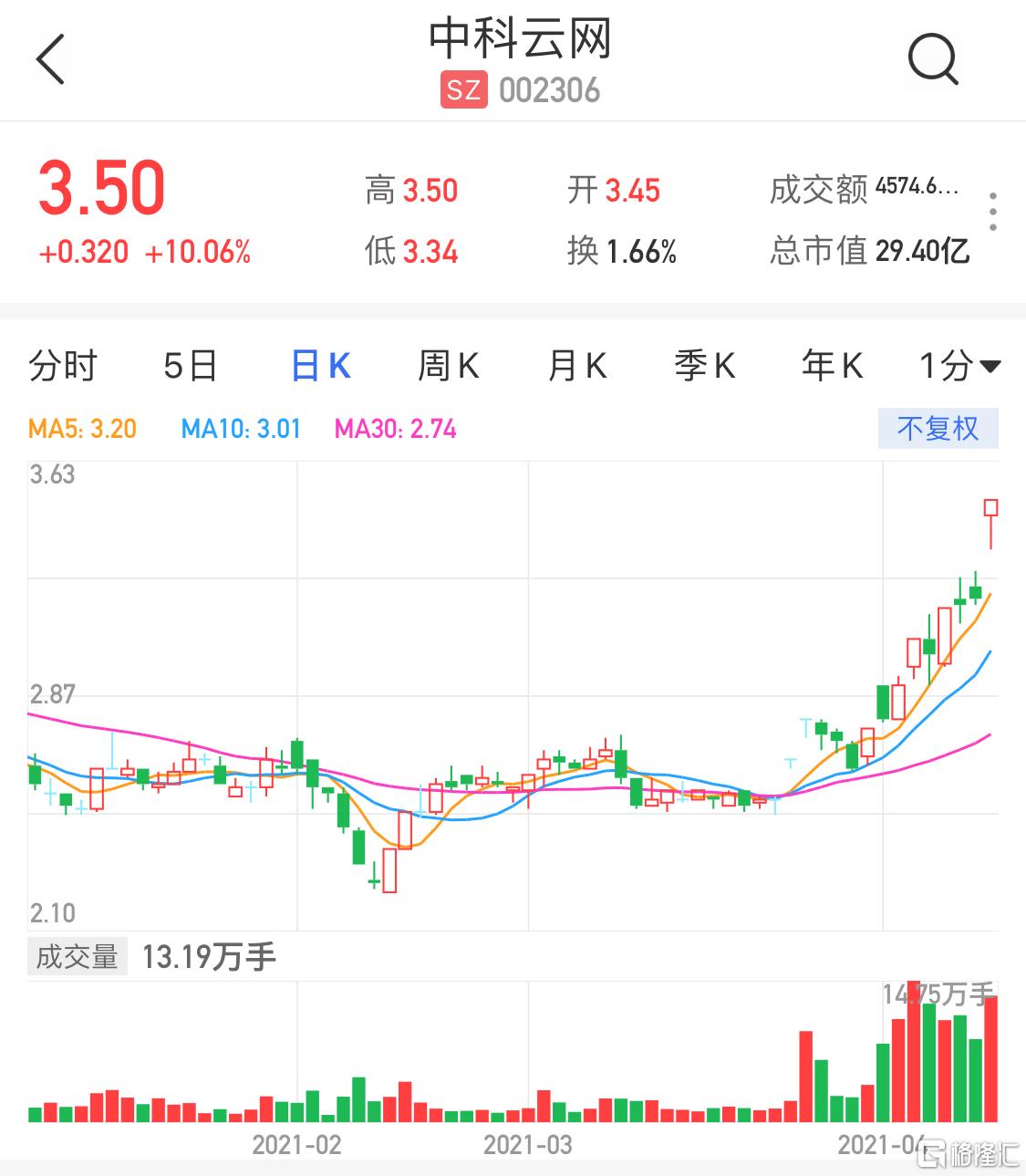The width and height of the screenshot is (1026, 1176).
Task: Toggle the 不复权 adjustment button
Action: [x=938, y=428]
